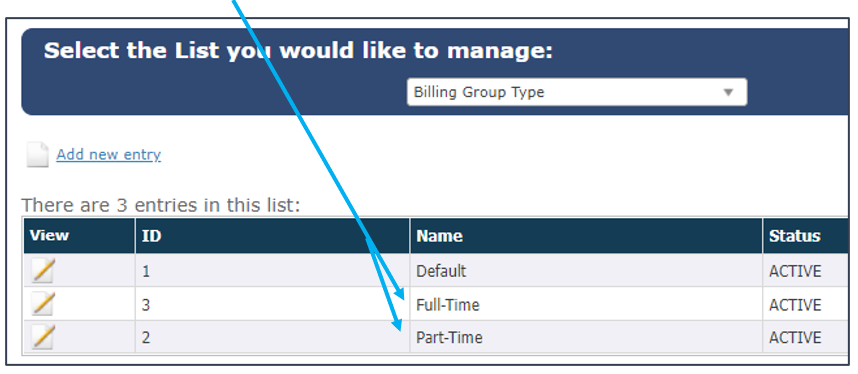The image size is (858, 374).
Task: Click the dropdown arrow of the list selector
Action: [x=728, y=92]
